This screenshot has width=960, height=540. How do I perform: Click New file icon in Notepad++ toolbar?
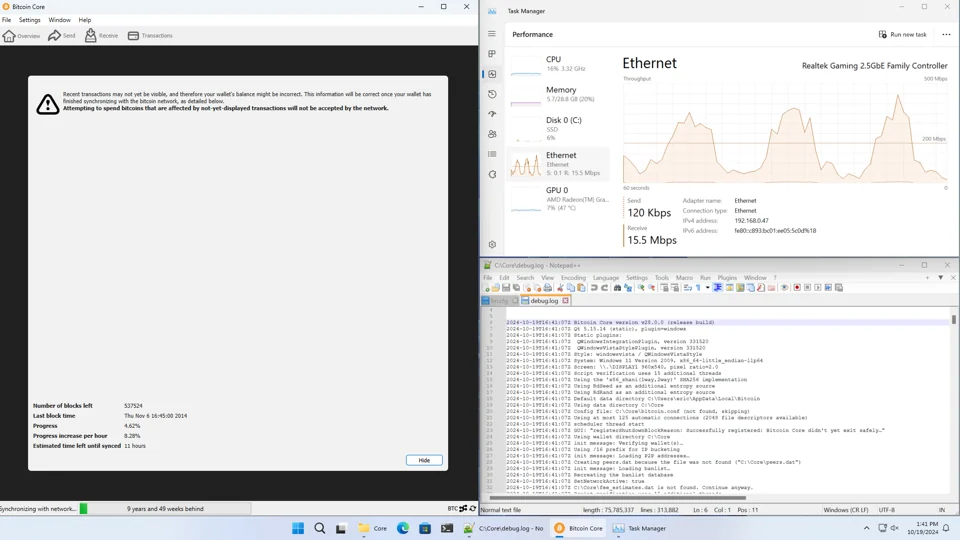tap(486, 288)
